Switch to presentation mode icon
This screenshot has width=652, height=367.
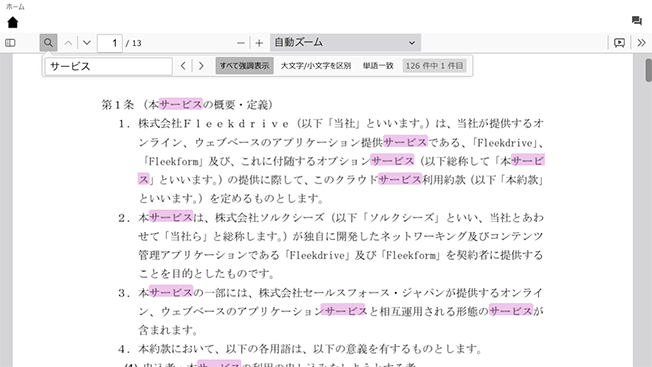point(619,43)
